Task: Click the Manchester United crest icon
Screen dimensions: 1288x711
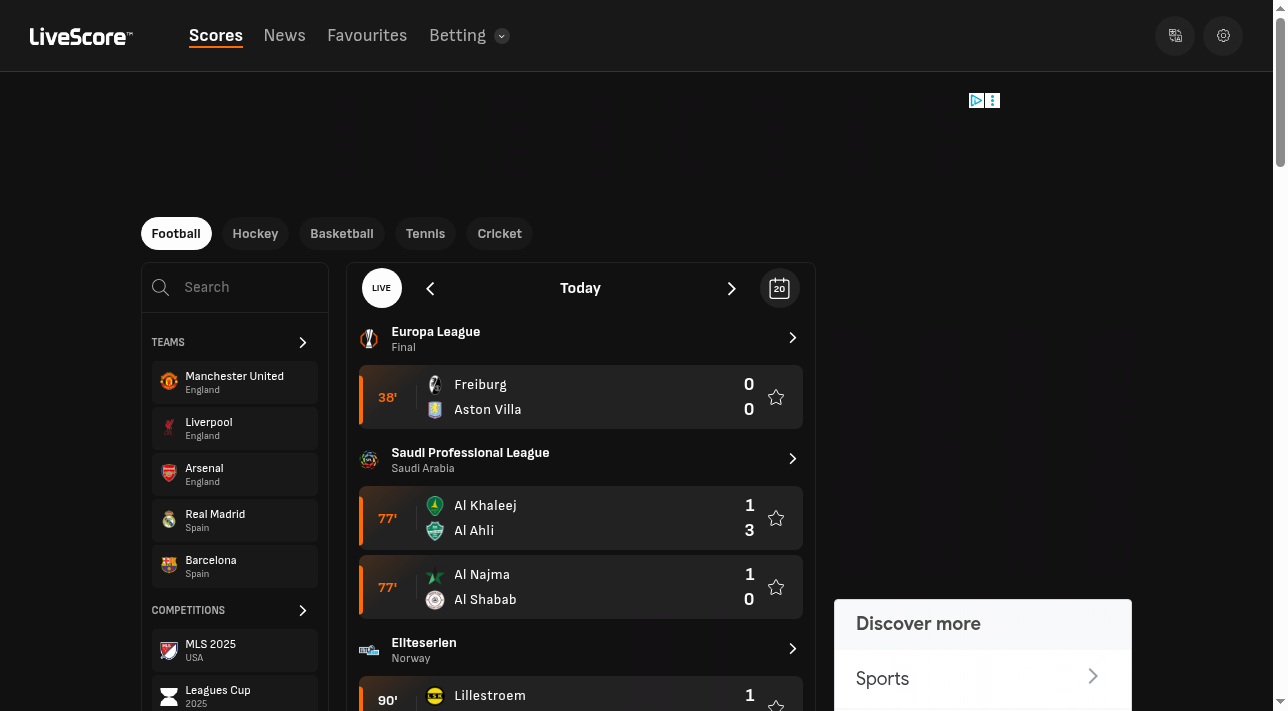Action: click(169, 382)
